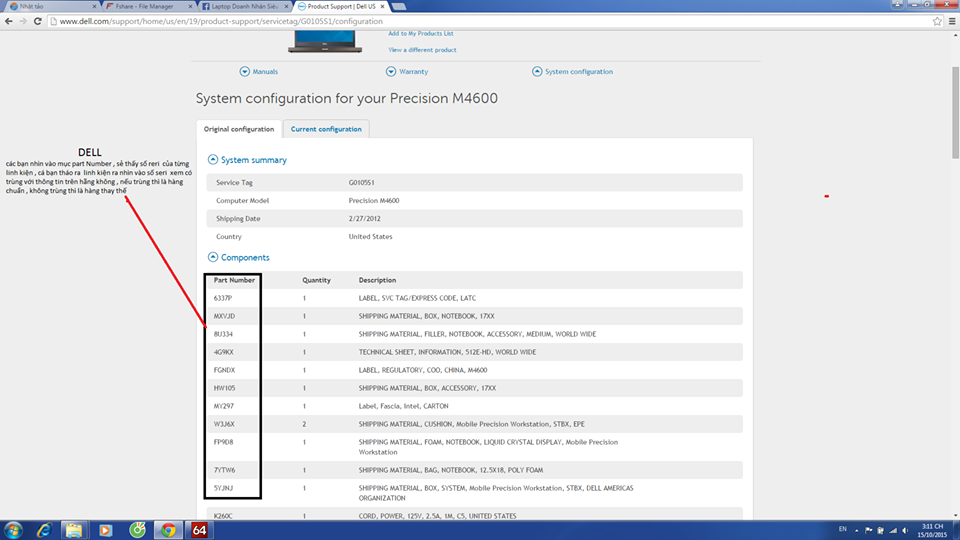Click part number 7YTW6
The width and height of the screenshot is (960, 540).
[x=224, y=470]
